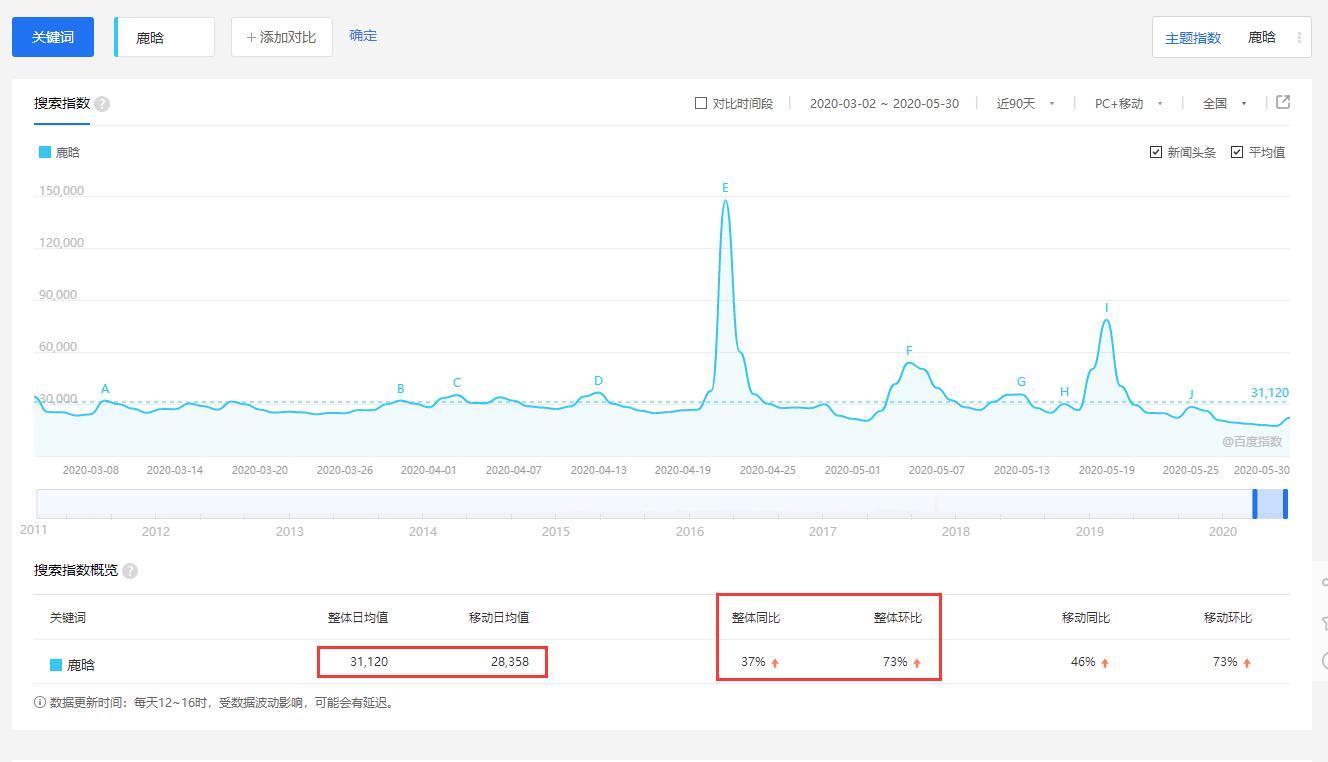The height and width of the screenshot is (762, 1328).
Task: Click news marker B on chart
Action: pos(401,389)
